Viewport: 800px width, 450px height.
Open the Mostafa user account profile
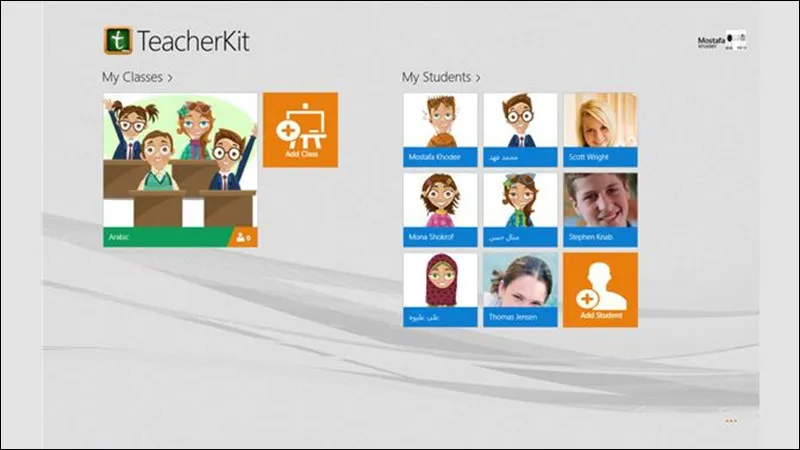[x=722, y=40]
